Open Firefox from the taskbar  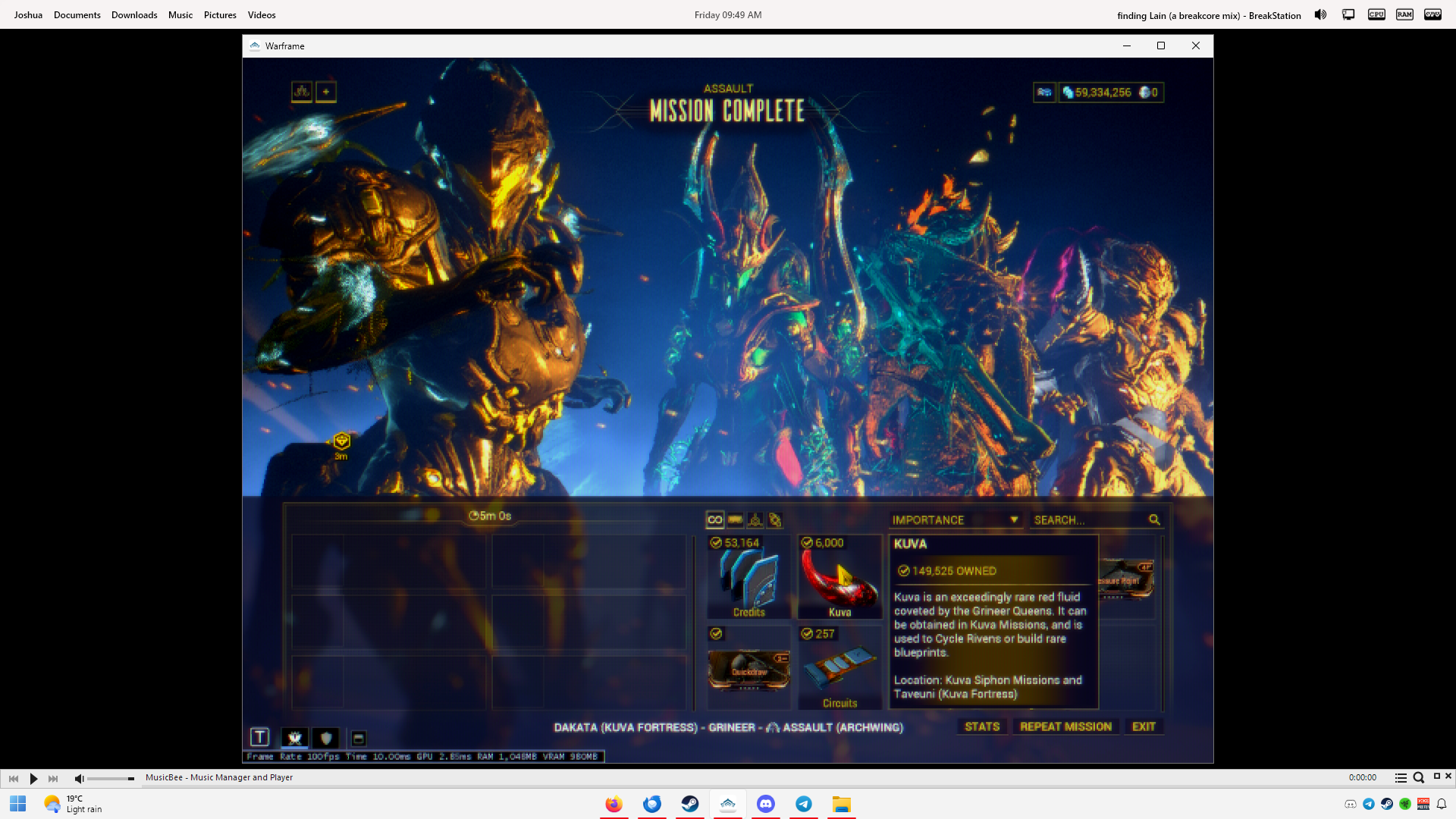point(613,804)
